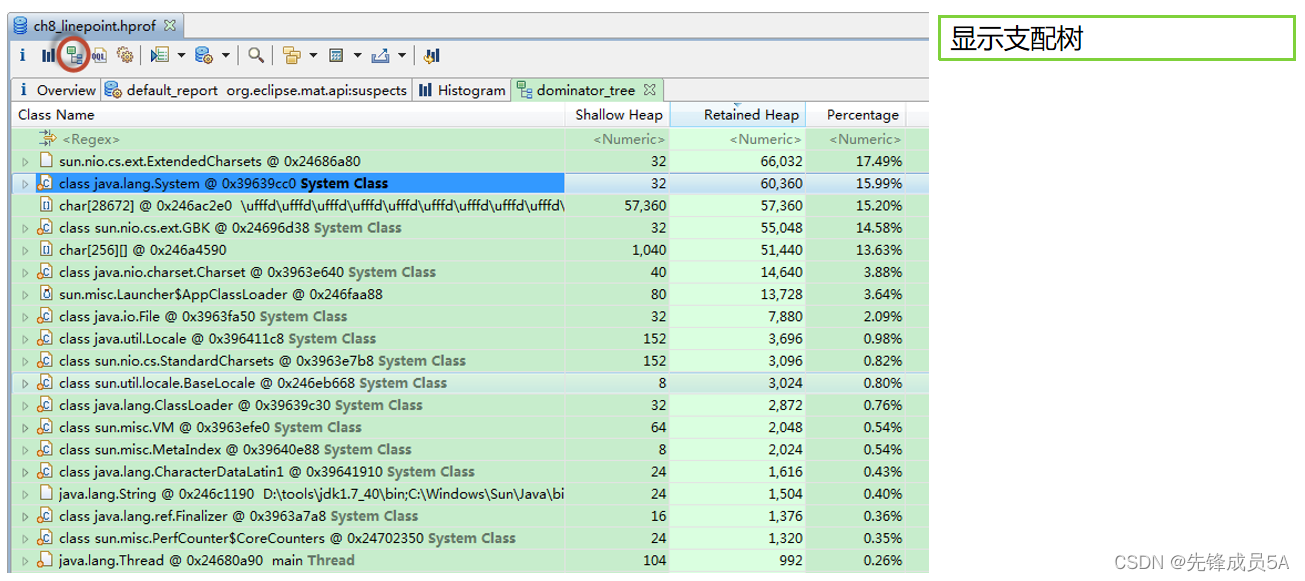Viewport: 1305px width, 581px height.
Task: Expand the sun.misc.MetaIndex class row
Action: click(x=26, y=449)
